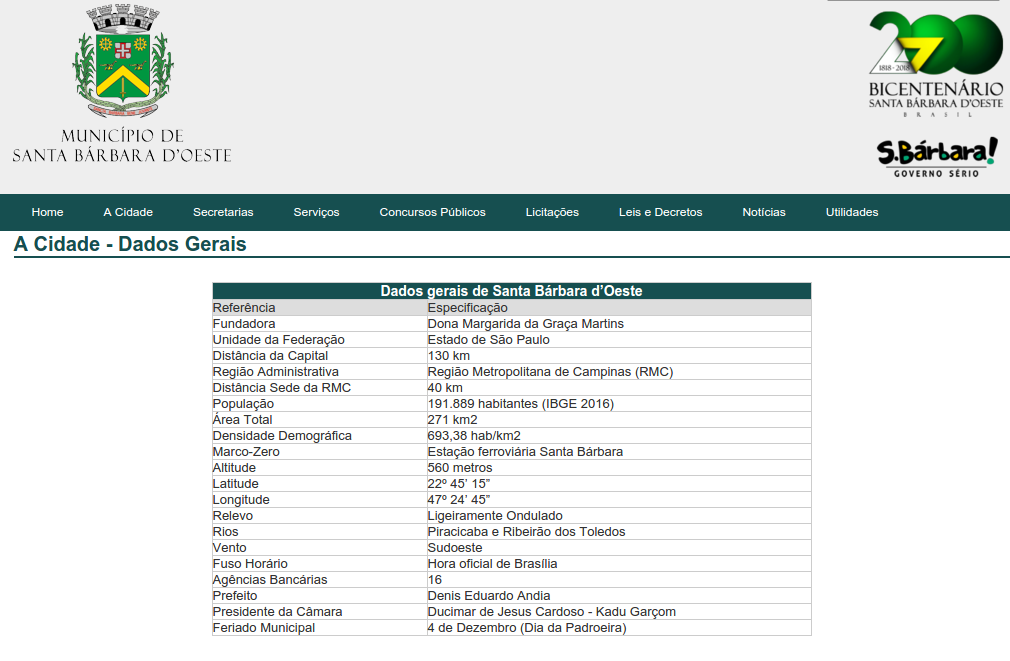This screenshot has height=661, width=1010.
Task: Click the 'A Cidade - Dados Gerais' heading
Action: tap(130, 244)
